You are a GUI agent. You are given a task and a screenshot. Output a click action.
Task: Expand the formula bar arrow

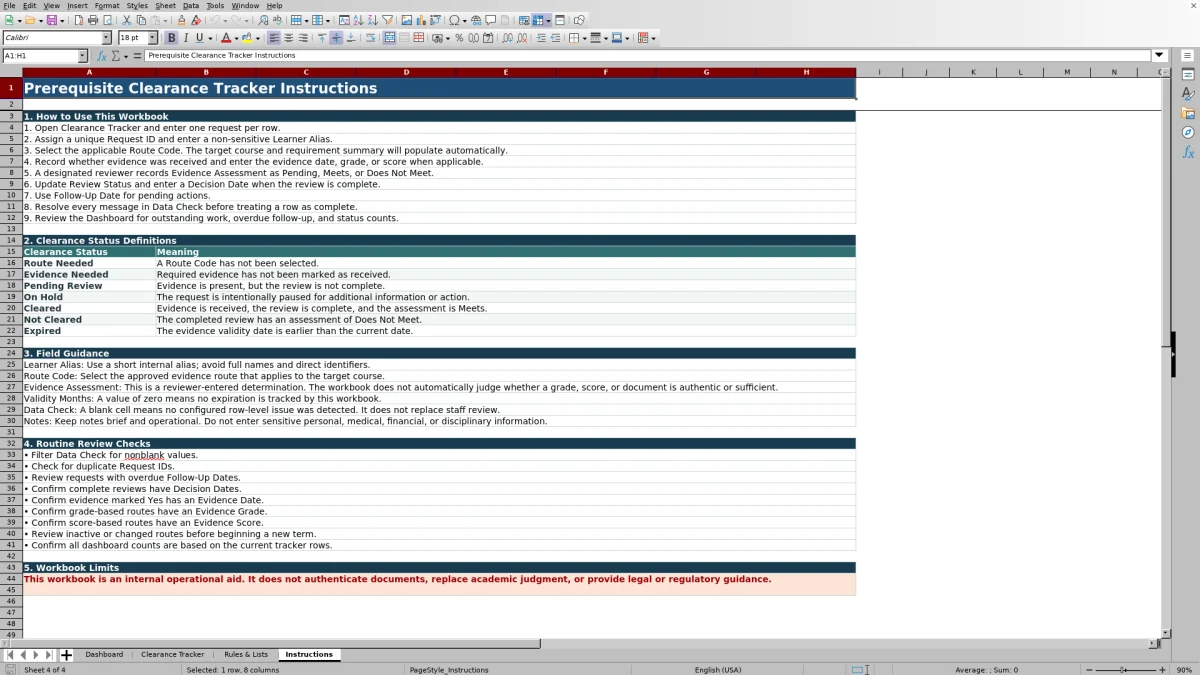pyautogui.click(x=1159, y=56)
